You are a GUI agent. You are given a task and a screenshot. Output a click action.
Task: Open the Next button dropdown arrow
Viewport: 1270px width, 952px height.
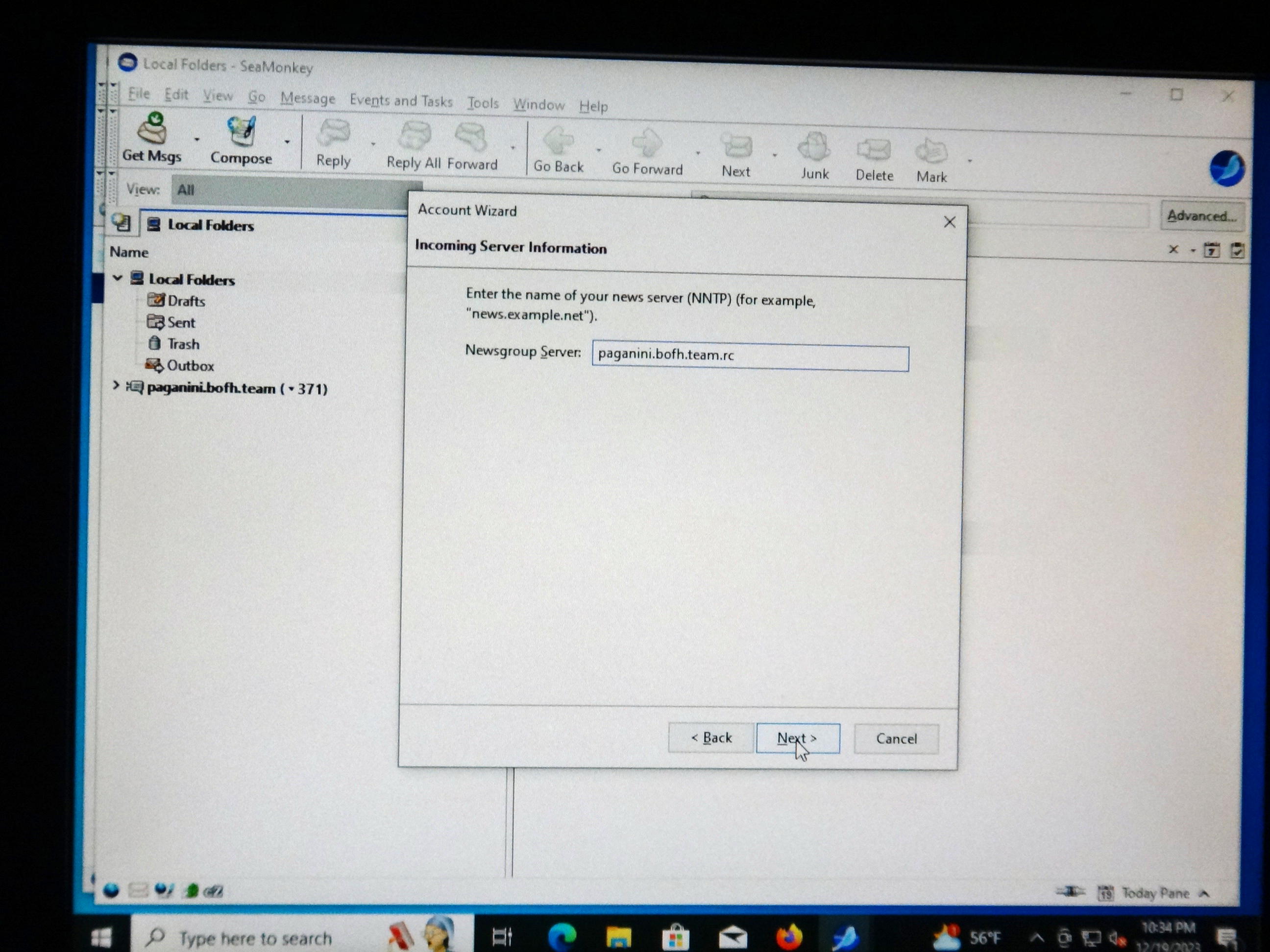pos(775,155)
